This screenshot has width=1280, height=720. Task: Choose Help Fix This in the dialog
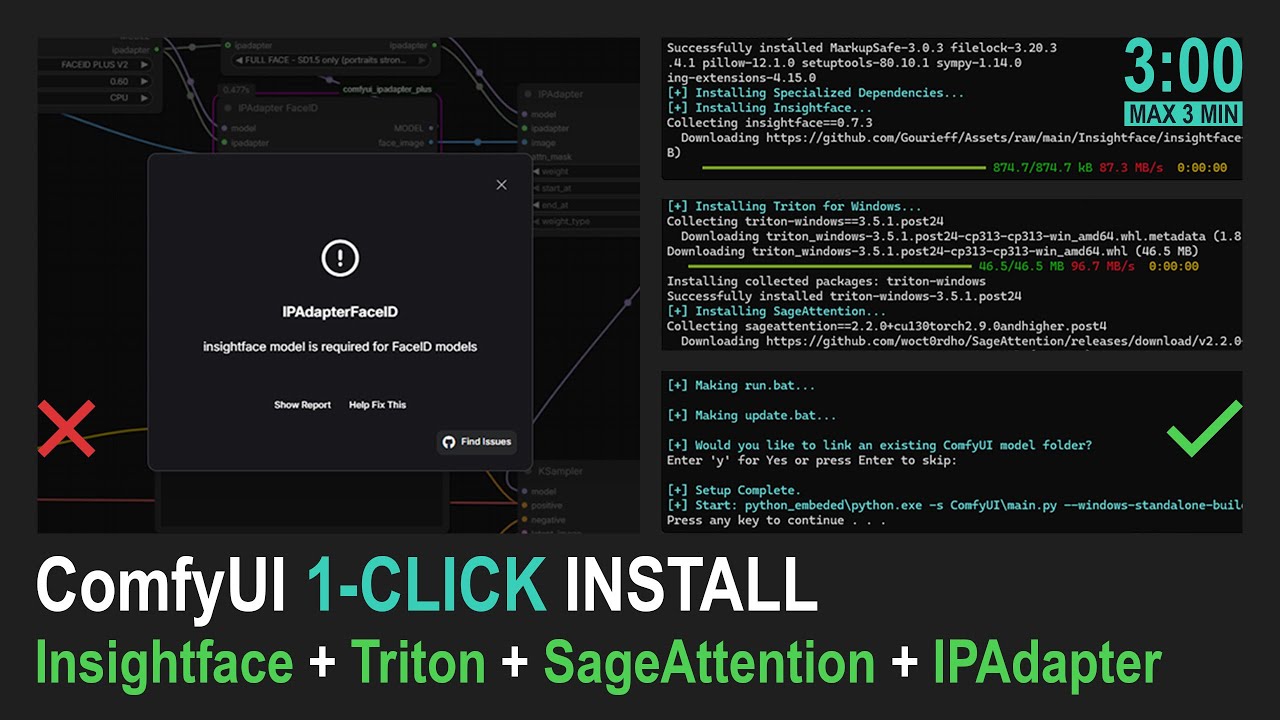click(x=377, y=405)
